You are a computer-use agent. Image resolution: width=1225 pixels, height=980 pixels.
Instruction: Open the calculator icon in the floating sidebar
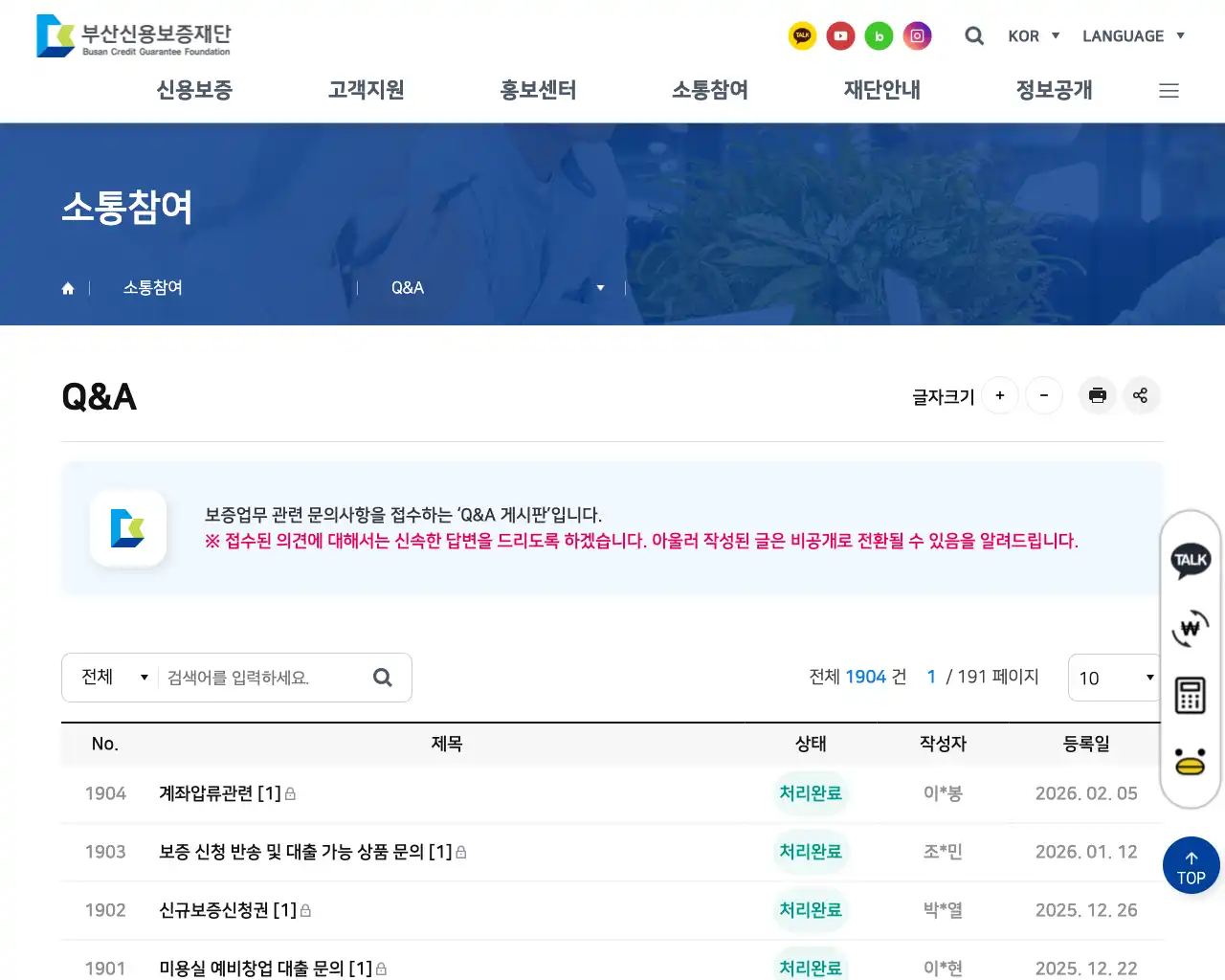(1190, 695)
